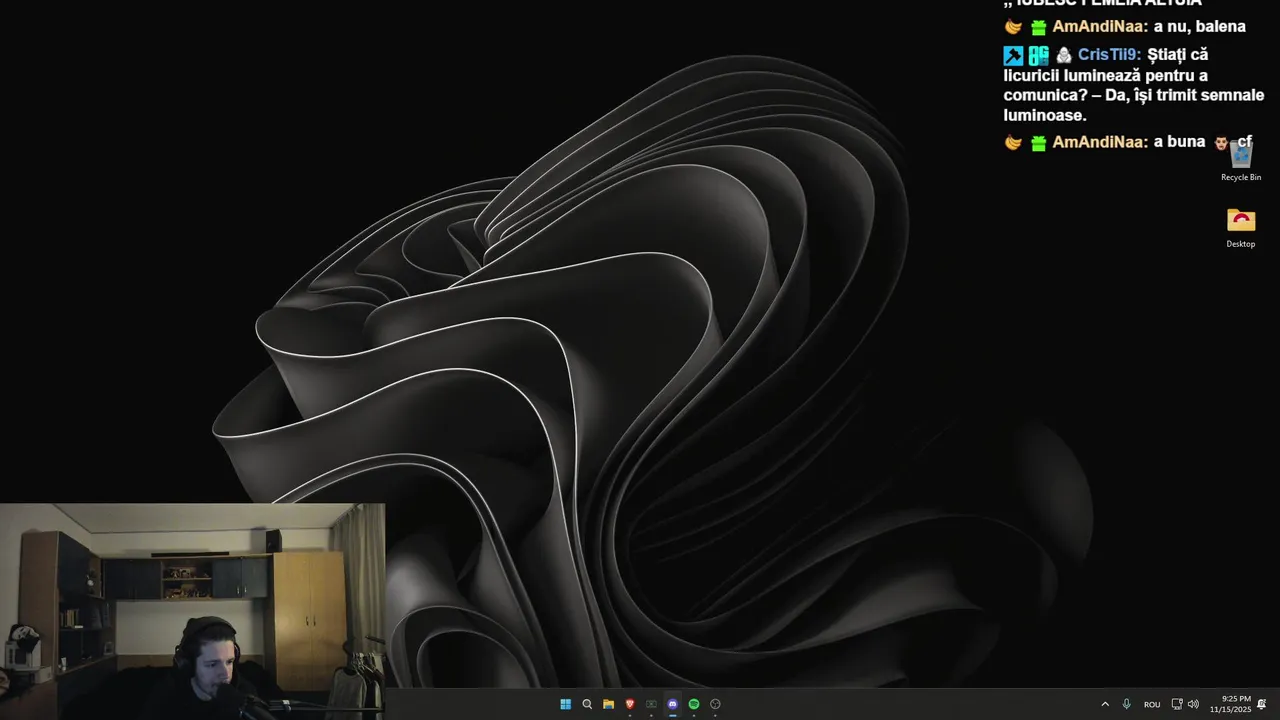Open the OBS Studio taskbar icon
Viewport: 1280px width, 720px height.
715,704
